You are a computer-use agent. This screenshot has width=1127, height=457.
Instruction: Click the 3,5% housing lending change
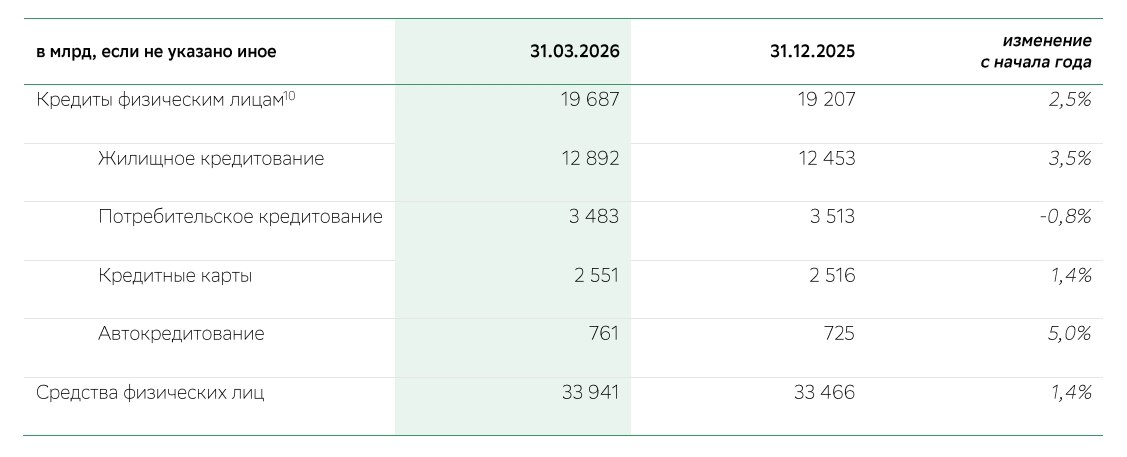tap(1068, 158)
